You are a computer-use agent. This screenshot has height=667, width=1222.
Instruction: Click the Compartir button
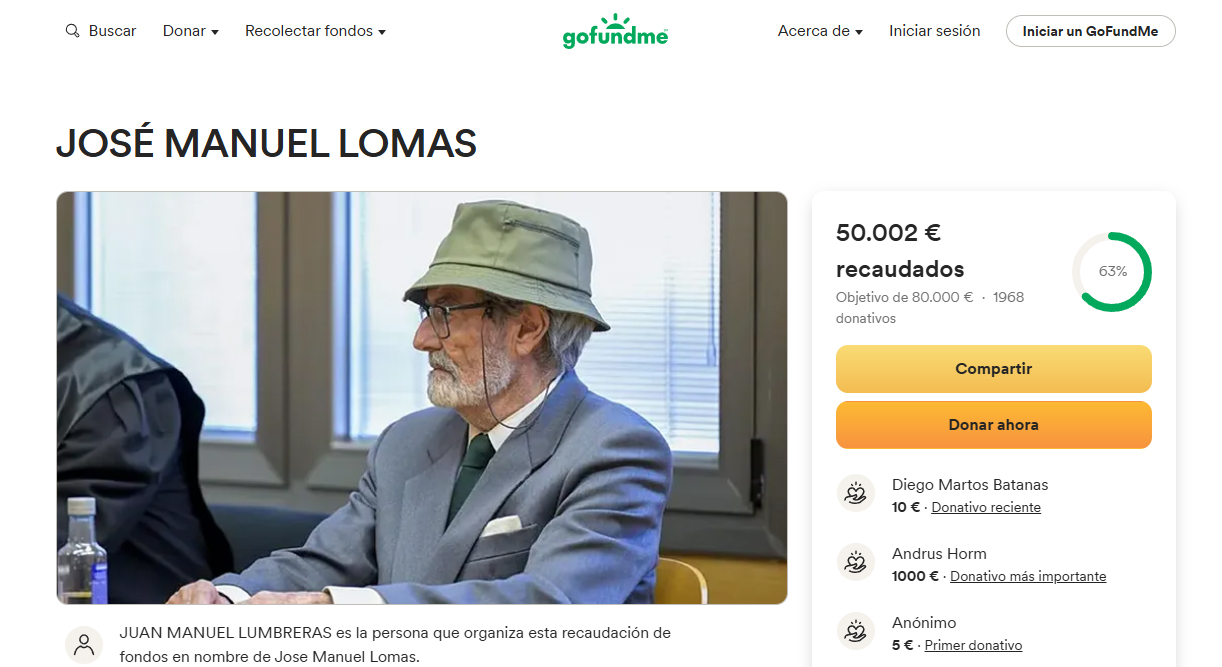993,369
